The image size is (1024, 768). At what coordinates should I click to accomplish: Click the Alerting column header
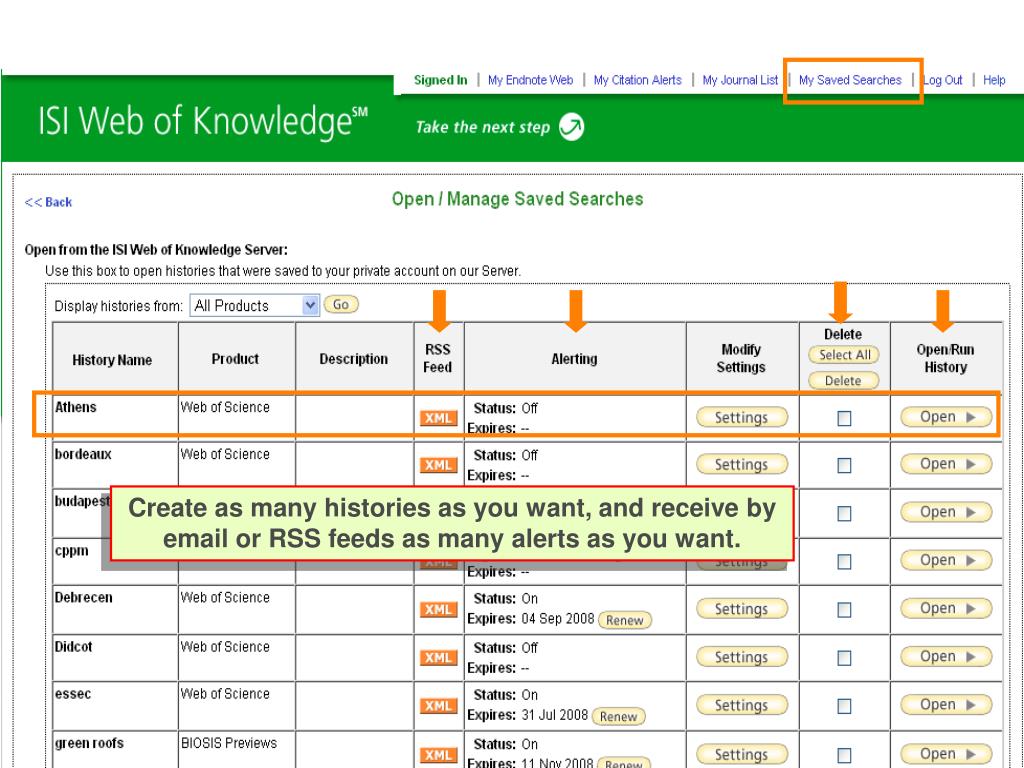click(574, 359)
